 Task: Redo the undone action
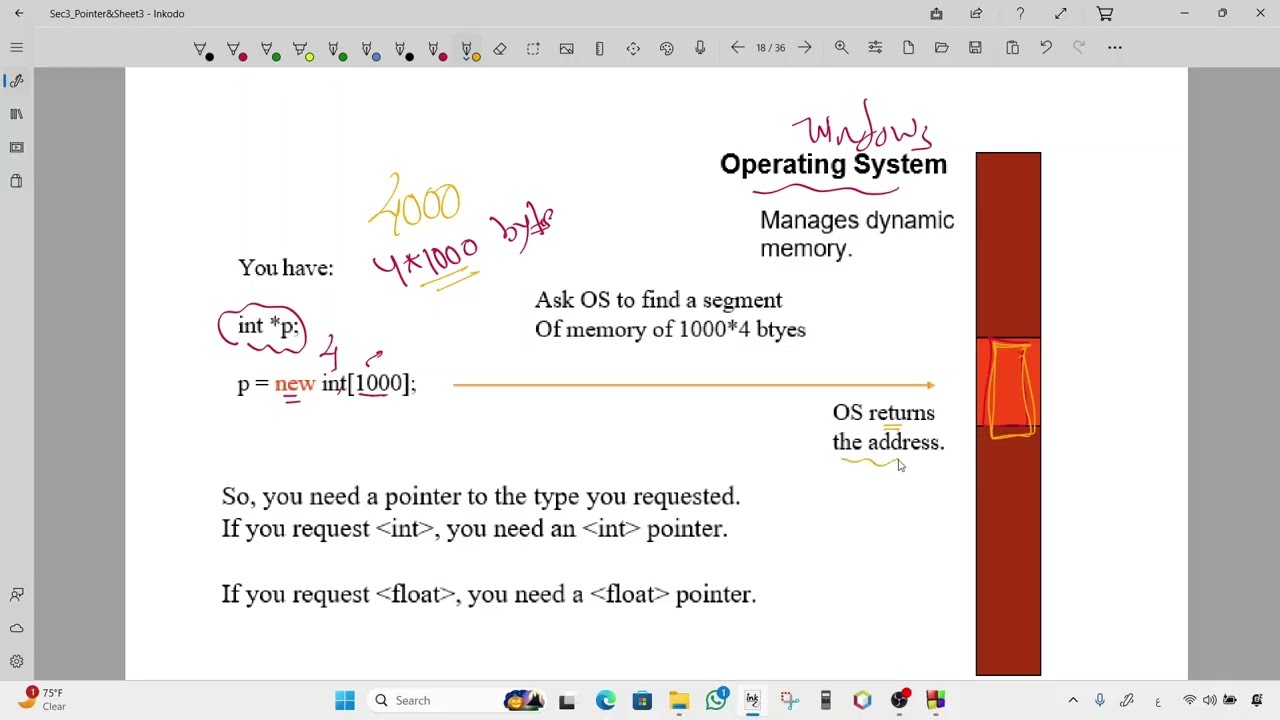click(1079, 48)
